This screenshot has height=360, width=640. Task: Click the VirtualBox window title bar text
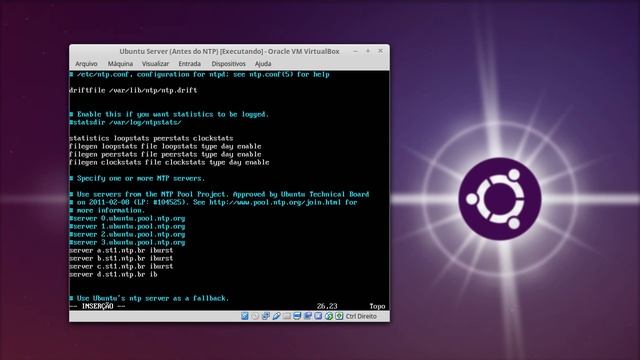(229, 51)
